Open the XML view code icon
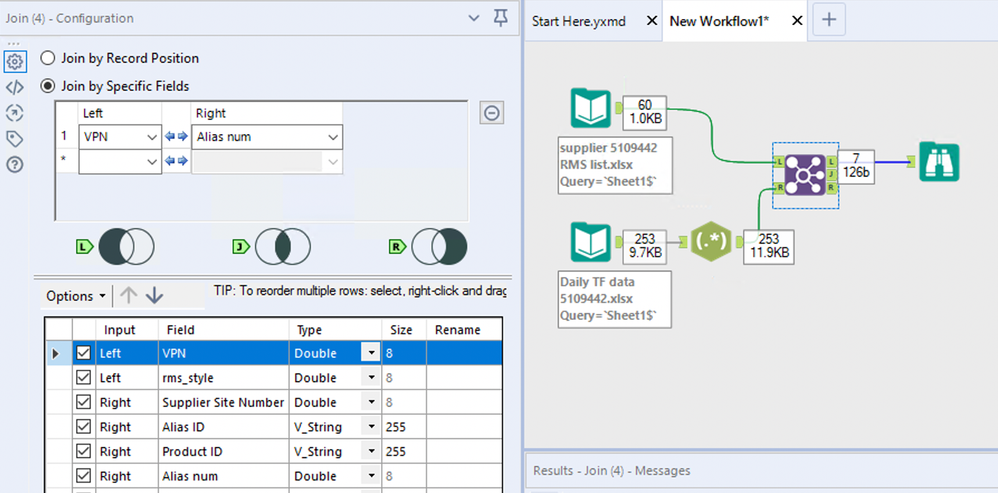Screen dimensions: 998x493 (15, 88)
